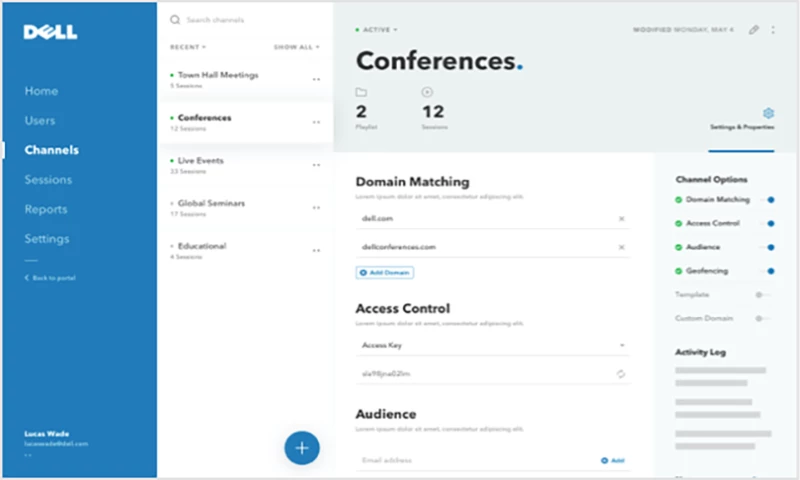Open the Conferences channel options dots
Viewport: 800px width, 480px height.
point(316,122)
